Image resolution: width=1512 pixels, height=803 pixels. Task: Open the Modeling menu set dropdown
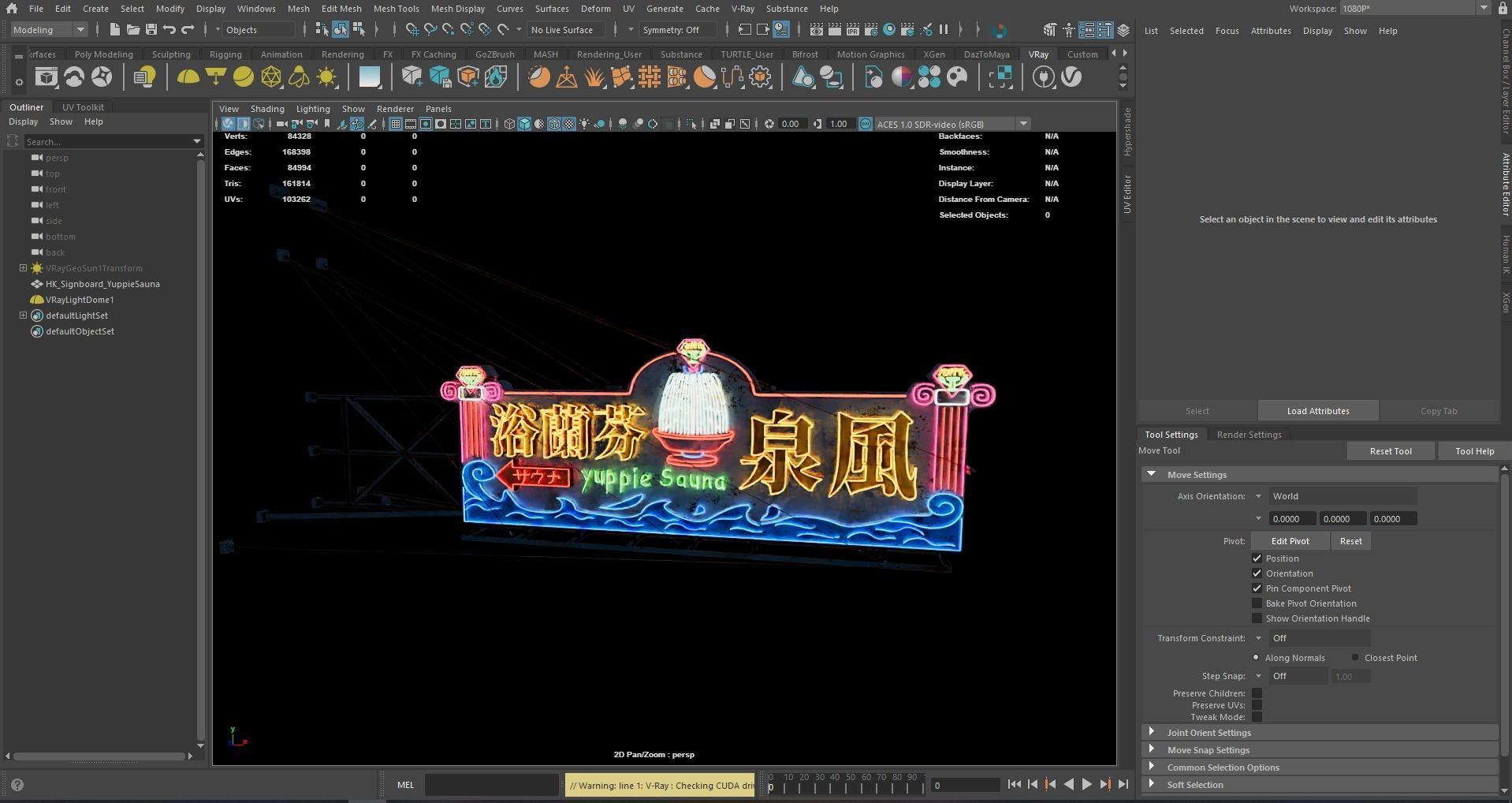(49, 30)
